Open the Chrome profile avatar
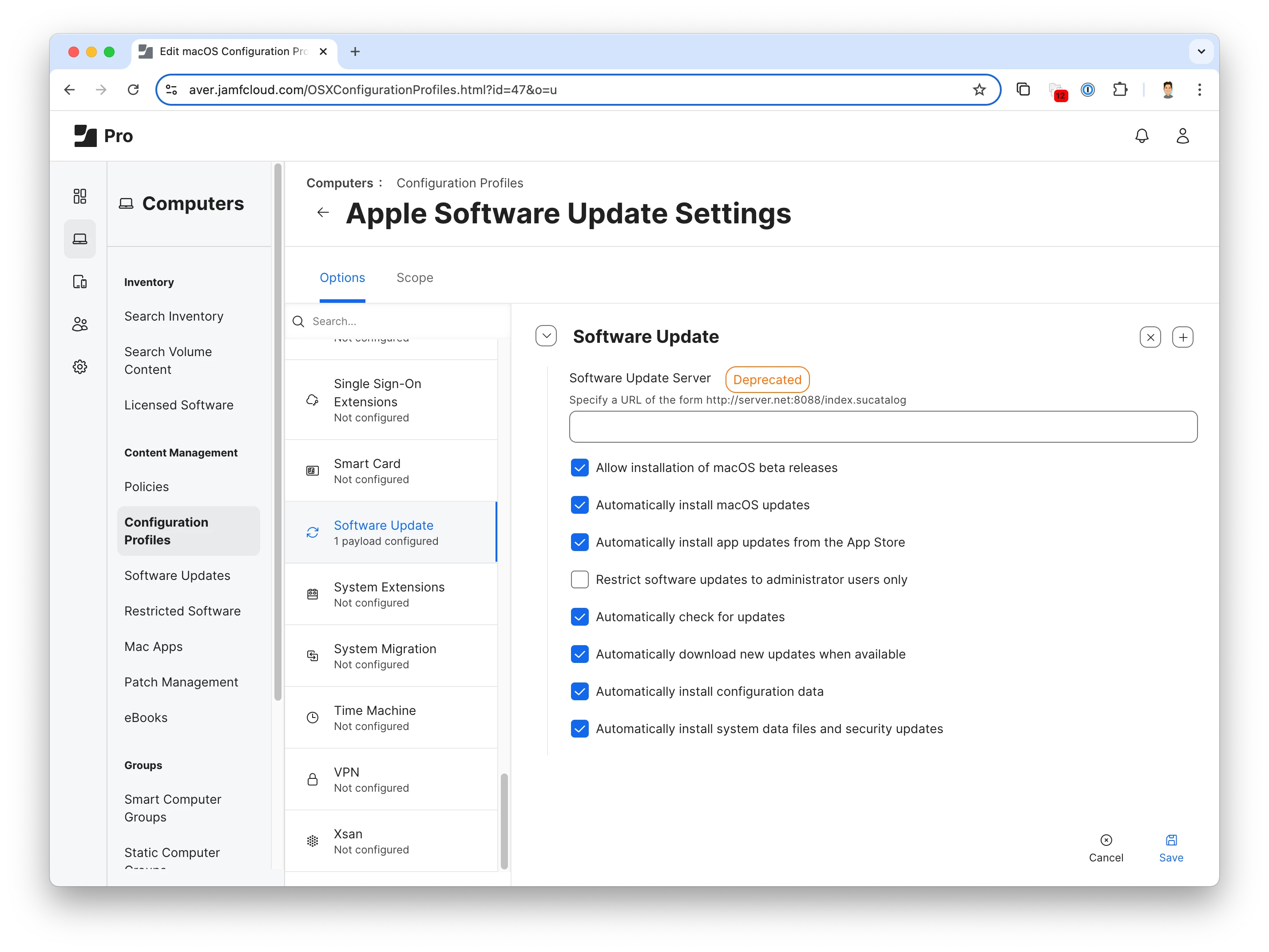The image size is (1269, 952). pos(1168,90)
